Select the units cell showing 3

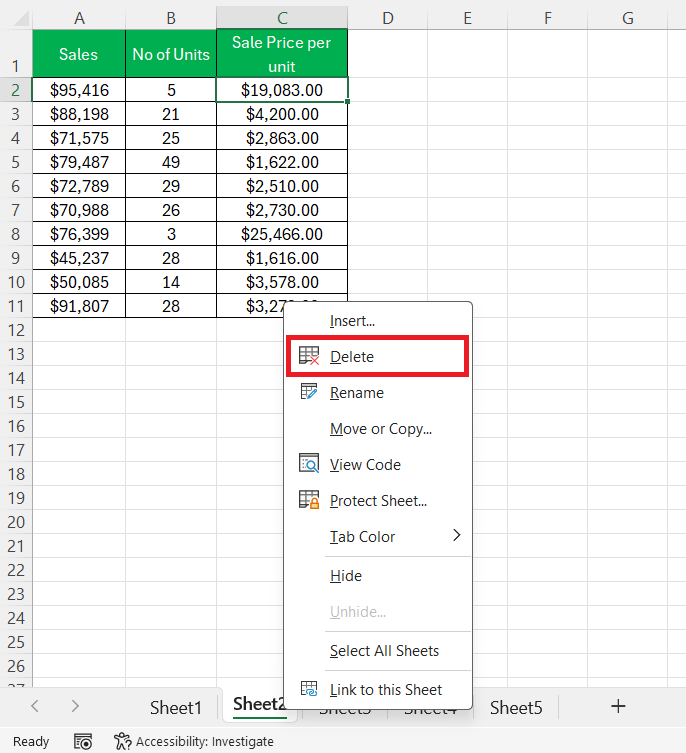171,234
